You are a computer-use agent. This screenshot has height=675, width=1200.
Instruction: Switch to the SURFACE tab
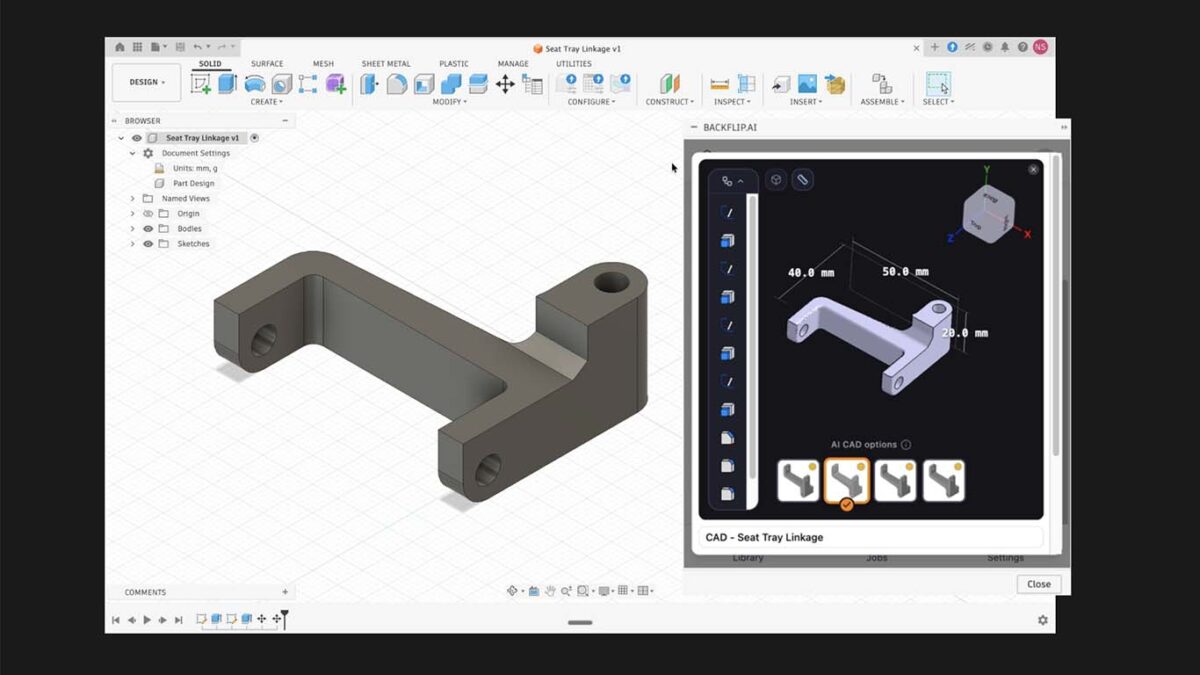coord(267,64)
